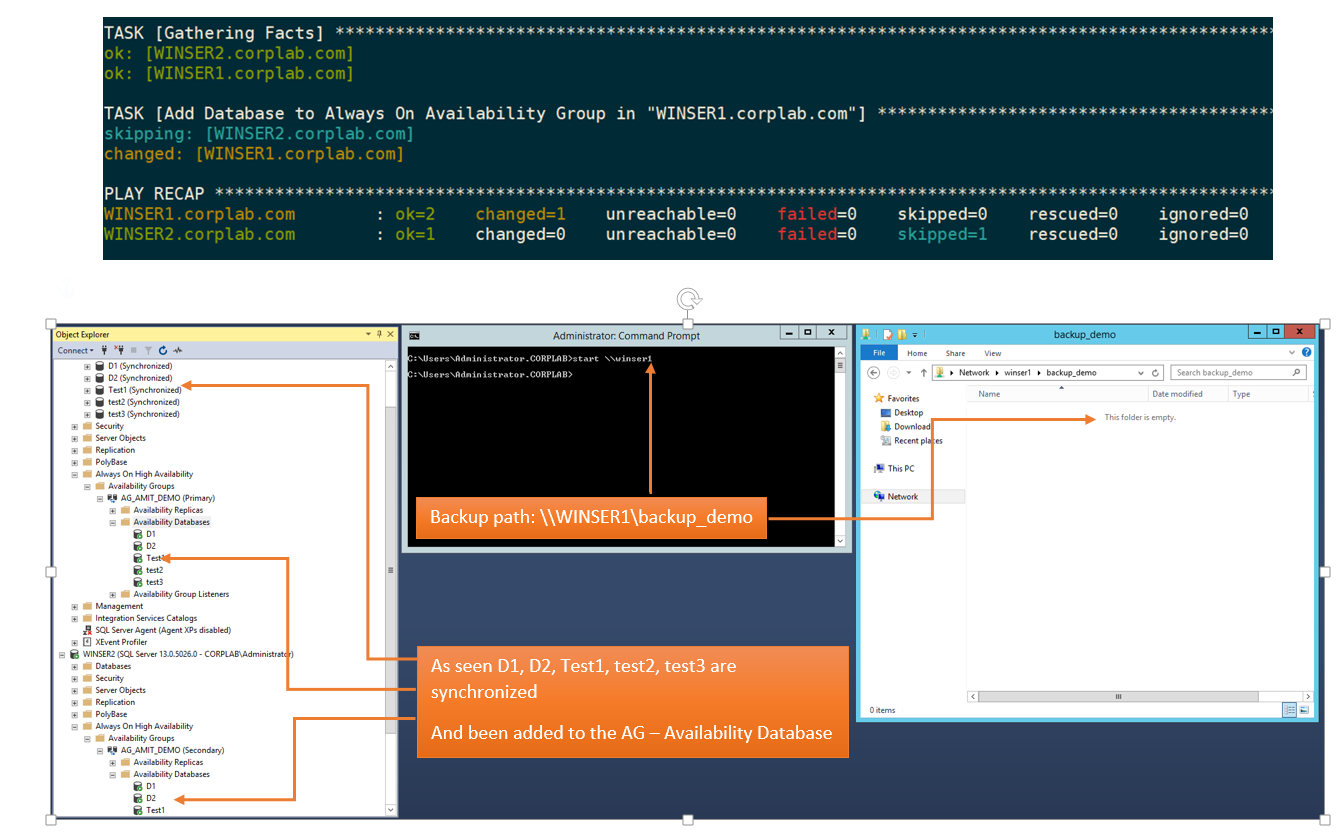Select This PC in navigation pane
1342x837 pixels.
[901, 468]
